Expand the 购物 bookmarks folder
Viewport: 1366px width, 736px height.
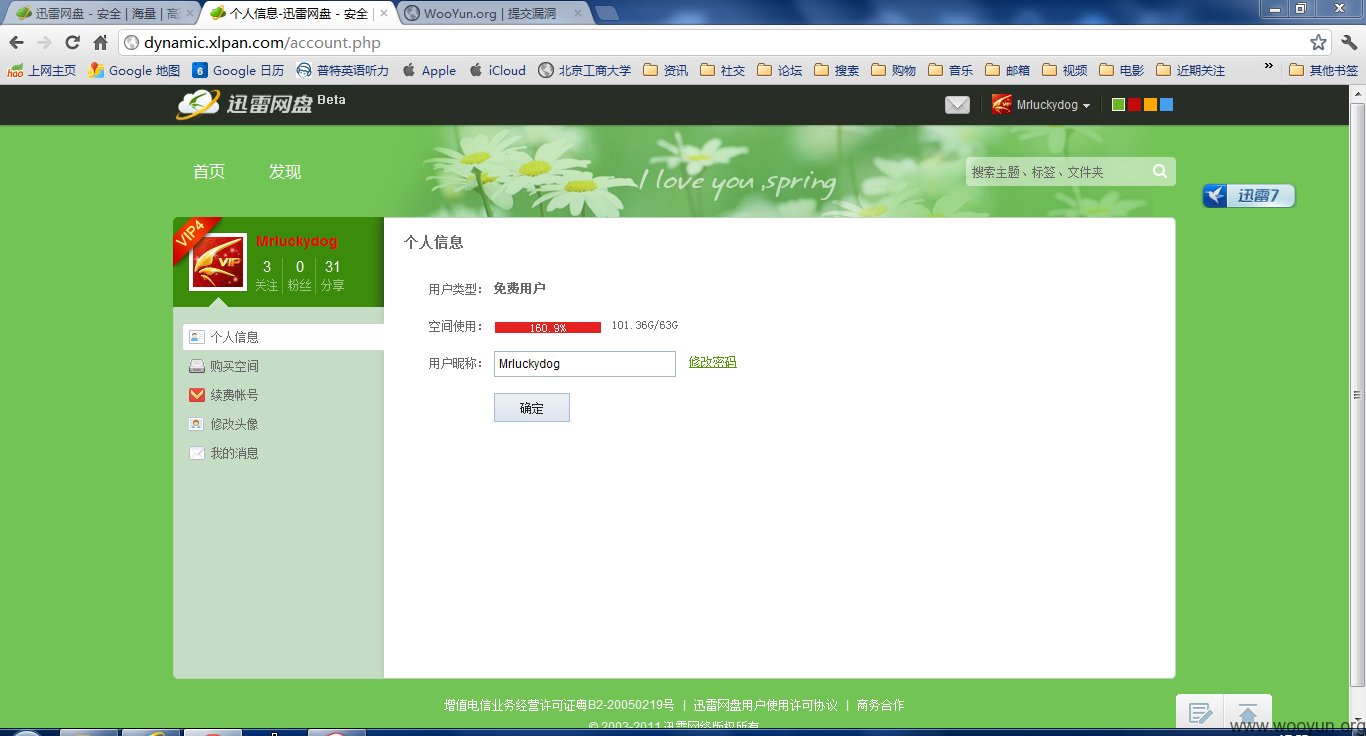click(x=893, y=70)
